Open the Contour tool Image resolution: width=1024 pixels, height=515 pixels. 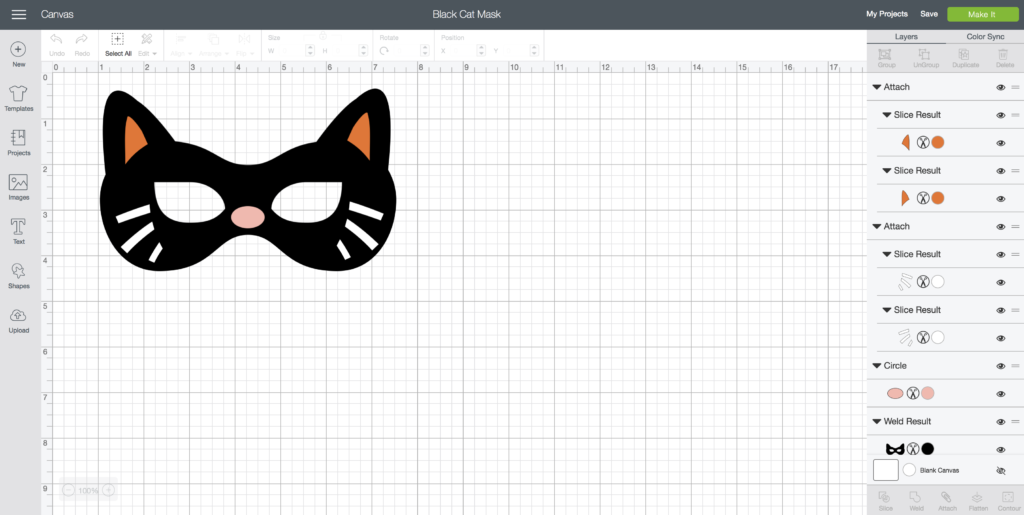[x=1008, y=501]
